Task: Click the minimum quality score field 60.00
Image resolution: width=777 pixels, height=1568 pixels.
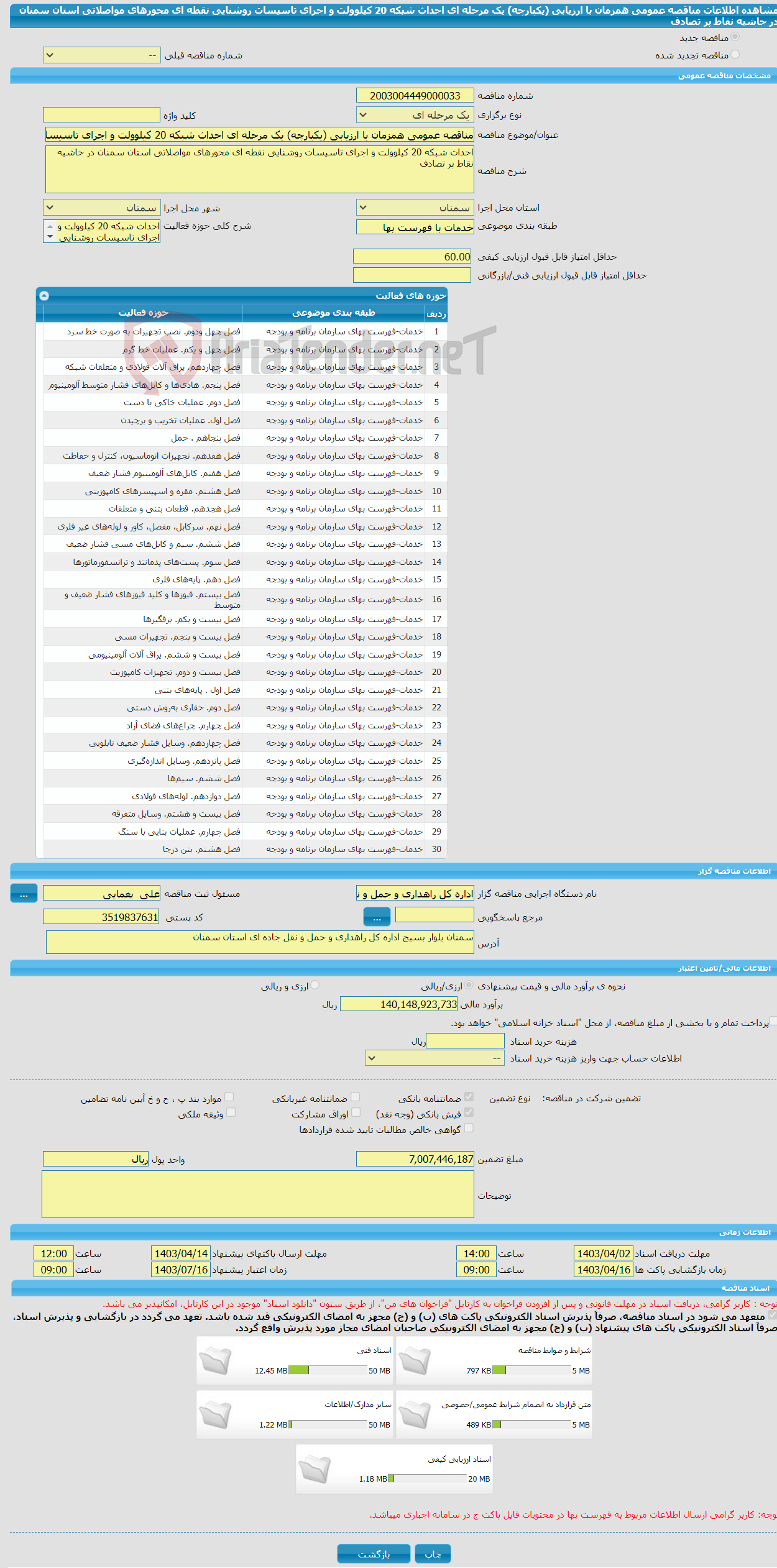Action: tap(413, 257)
